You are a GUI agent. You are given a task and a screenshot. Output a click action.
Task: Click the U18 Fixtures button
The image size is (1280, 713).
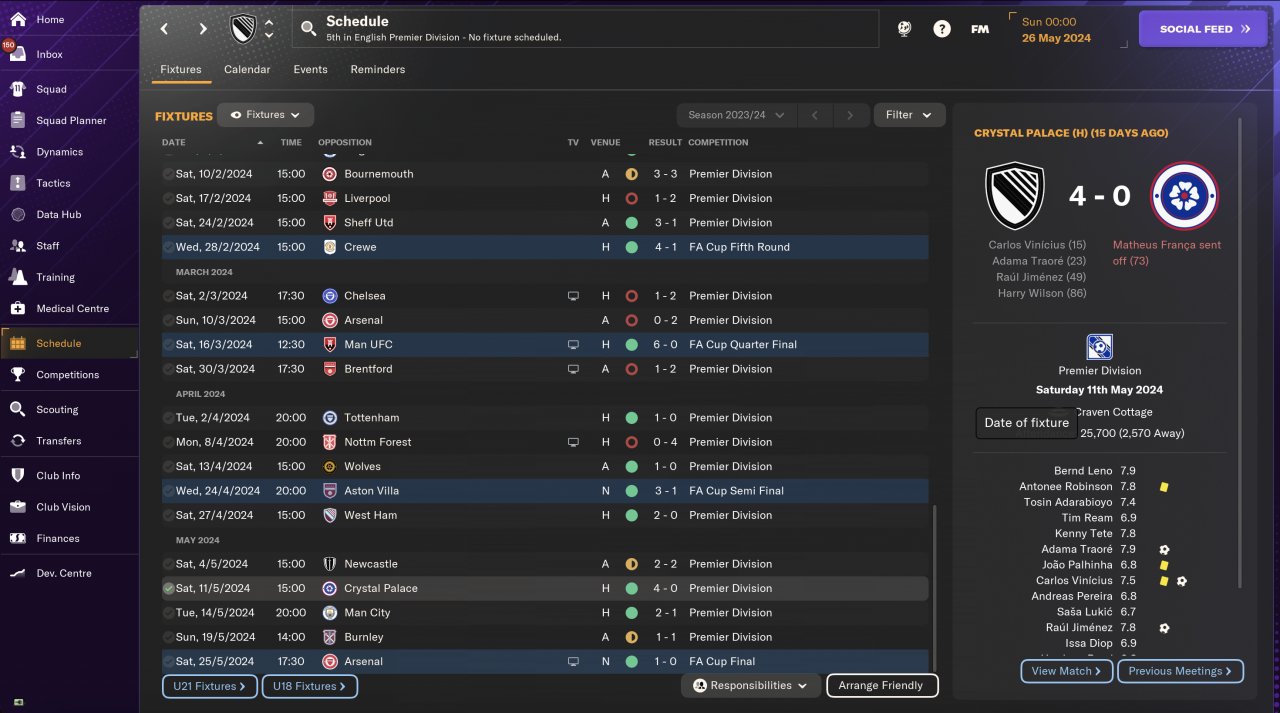[310, 686]
